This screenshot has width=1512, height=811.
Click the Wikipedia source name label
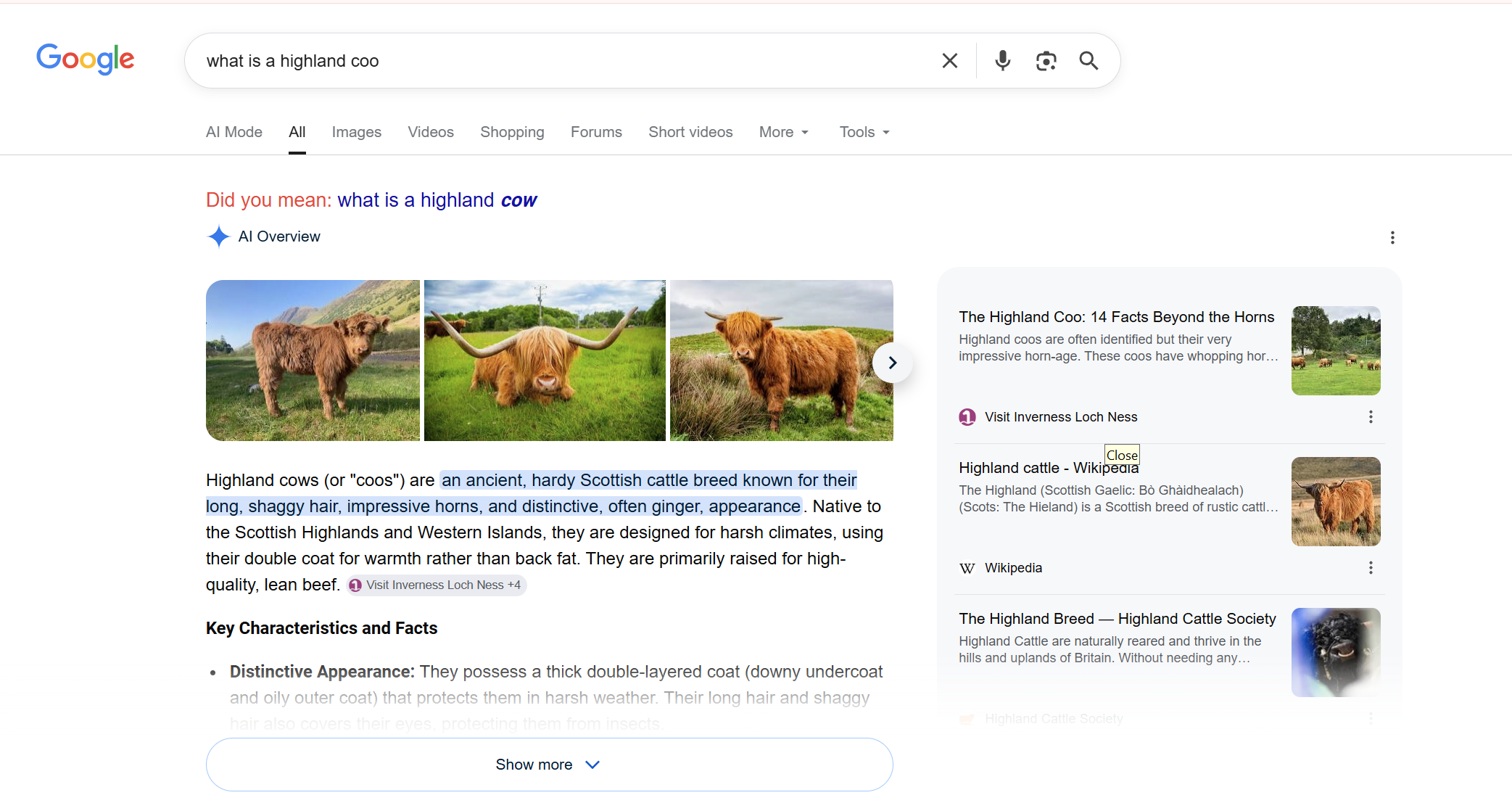point(1013,568)
